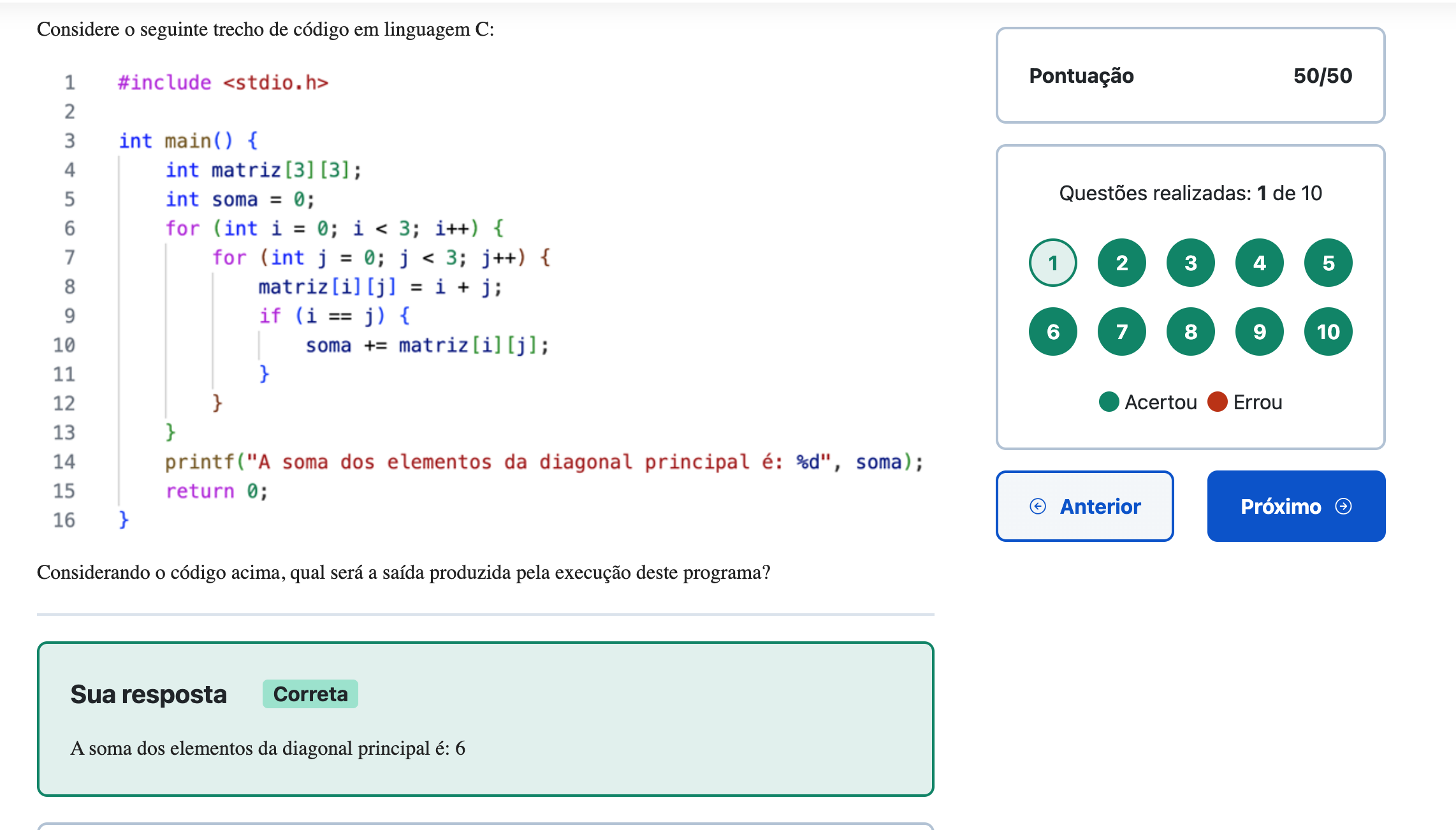Open question 5 circle
This screenshot has width=1456, height=830.
click(x=1328, y=263)
